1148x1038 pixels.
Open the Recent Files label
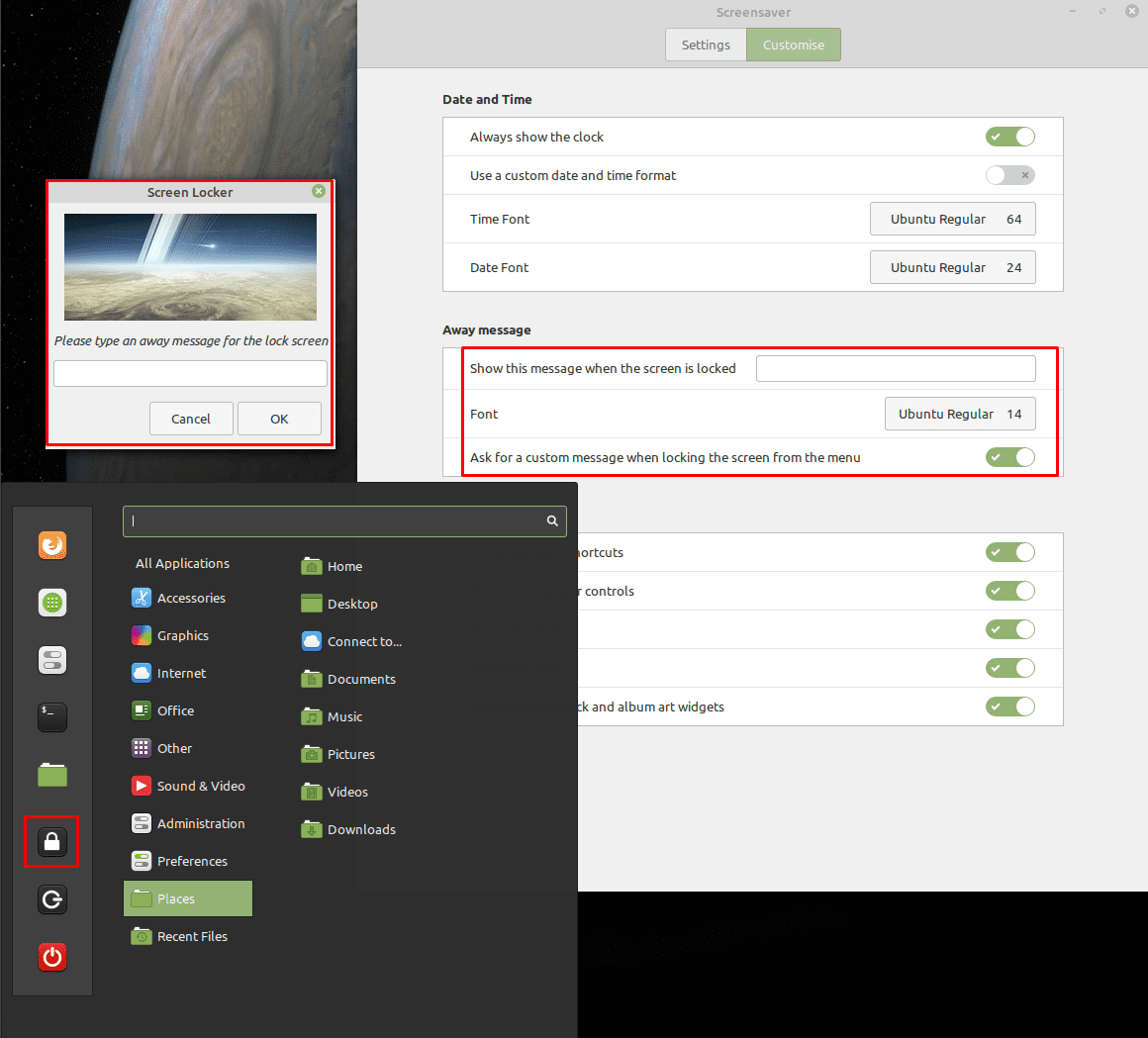192,936
